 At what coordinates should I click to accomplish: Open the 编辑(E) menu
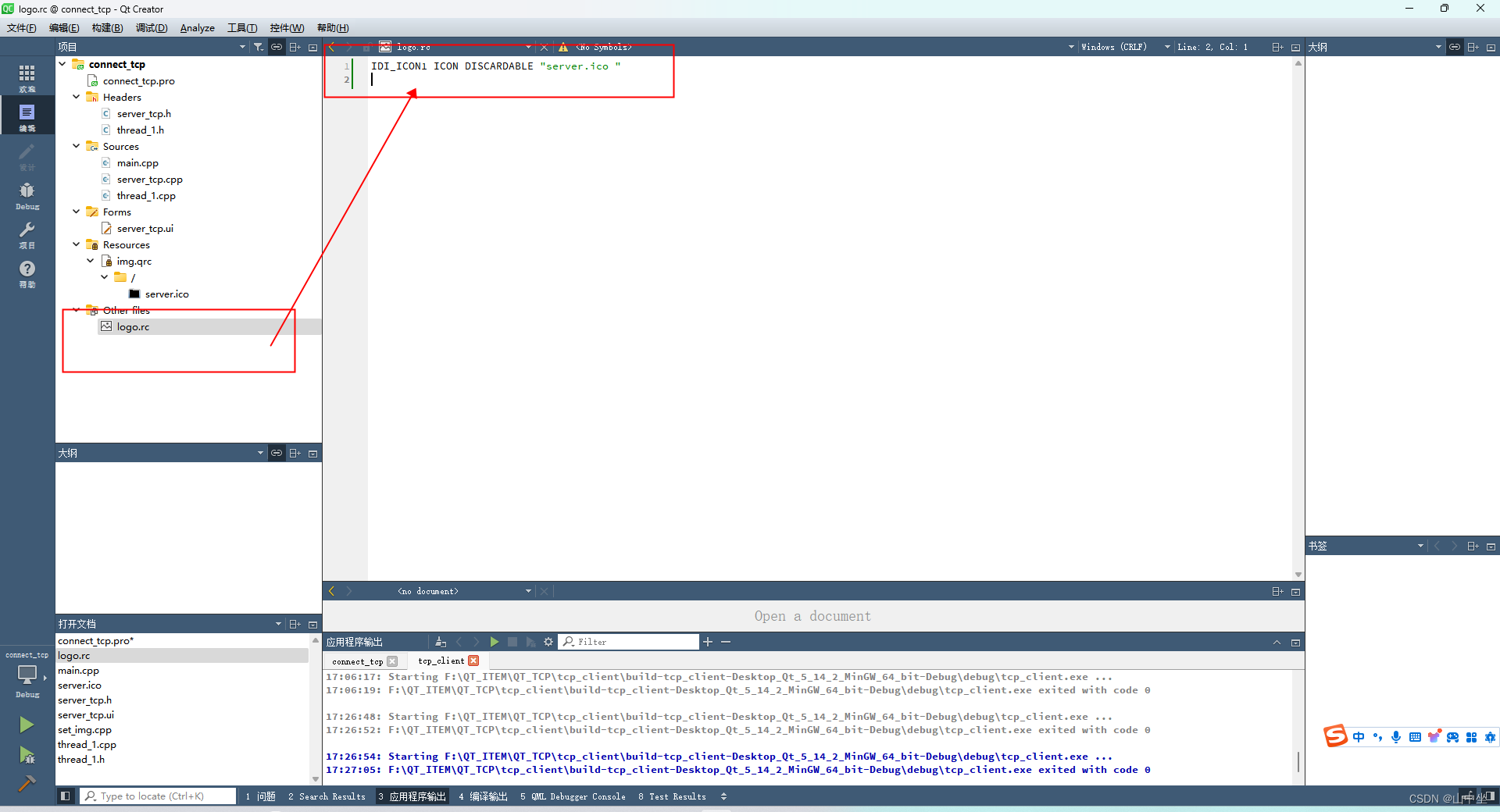(64, 28)
